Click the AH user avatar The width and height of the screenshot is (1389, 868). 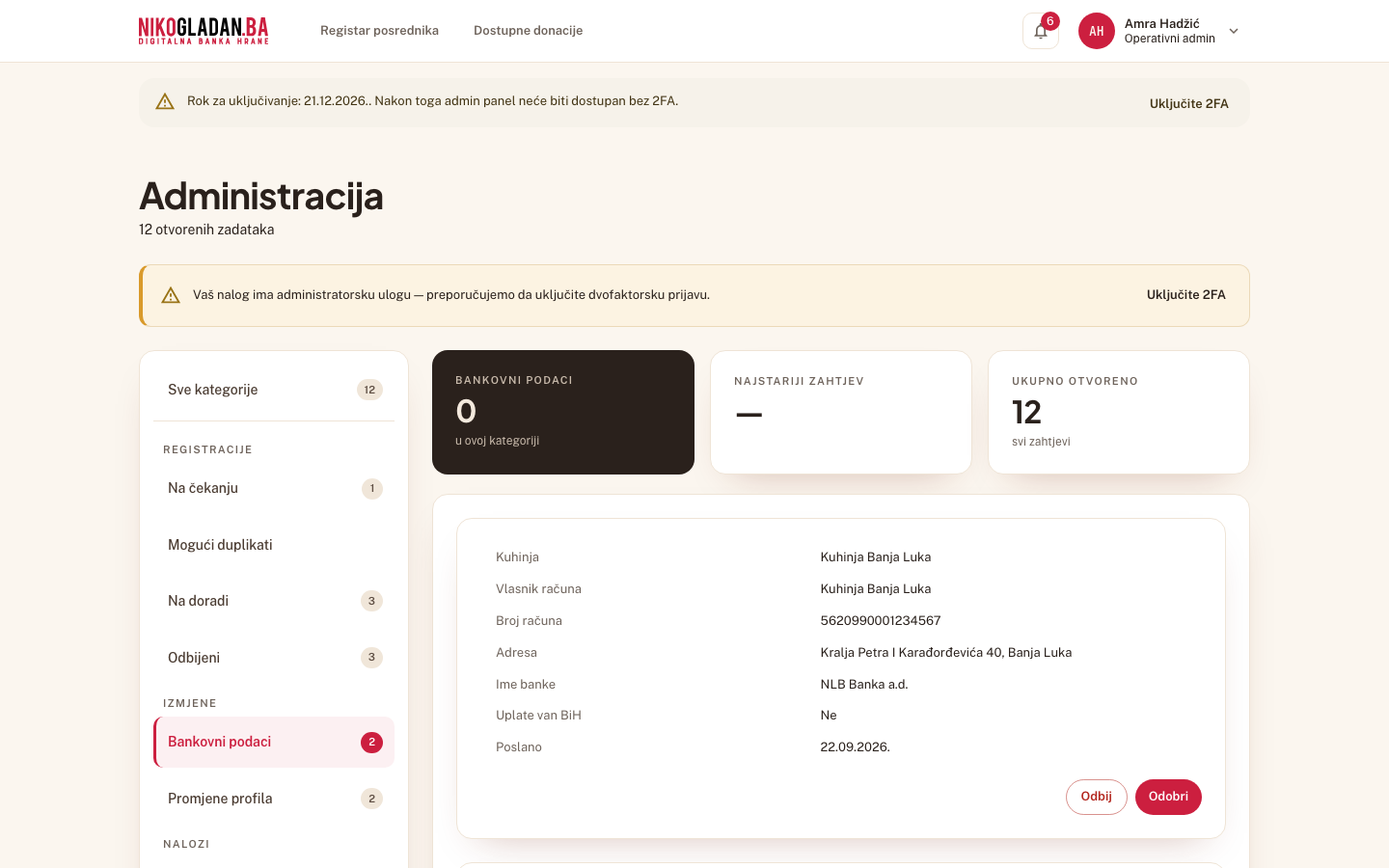1097,31
